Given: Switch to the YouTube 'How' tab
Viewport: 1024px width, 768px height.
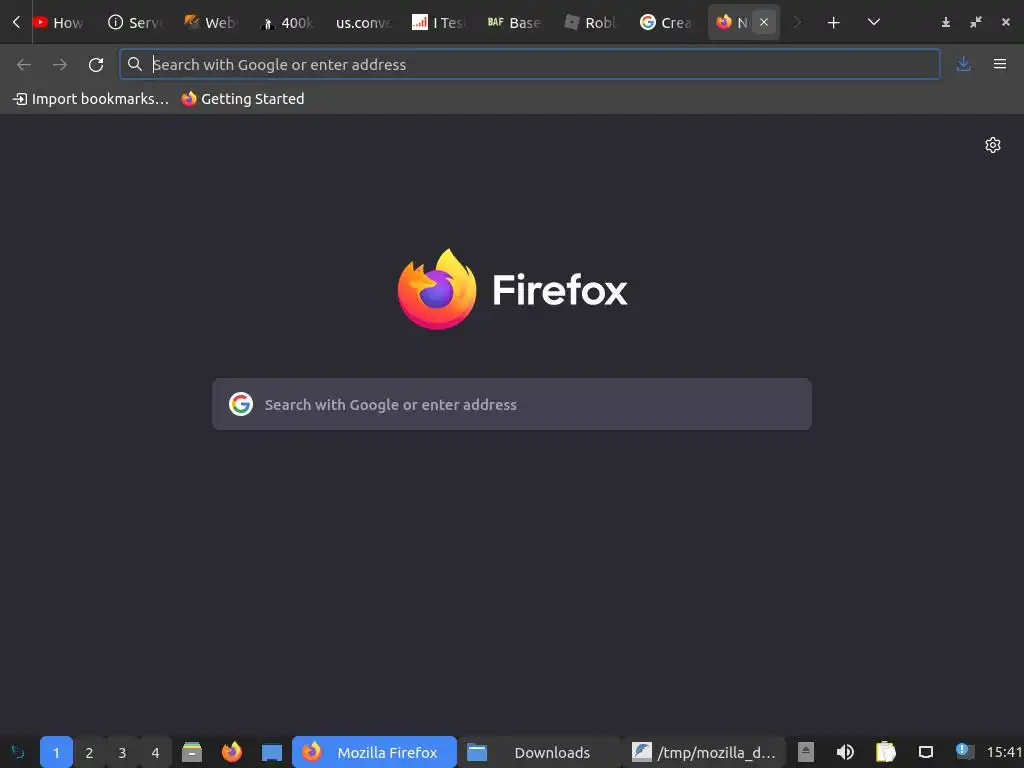Looking at the screenshot, I should (x=59, y=22).
